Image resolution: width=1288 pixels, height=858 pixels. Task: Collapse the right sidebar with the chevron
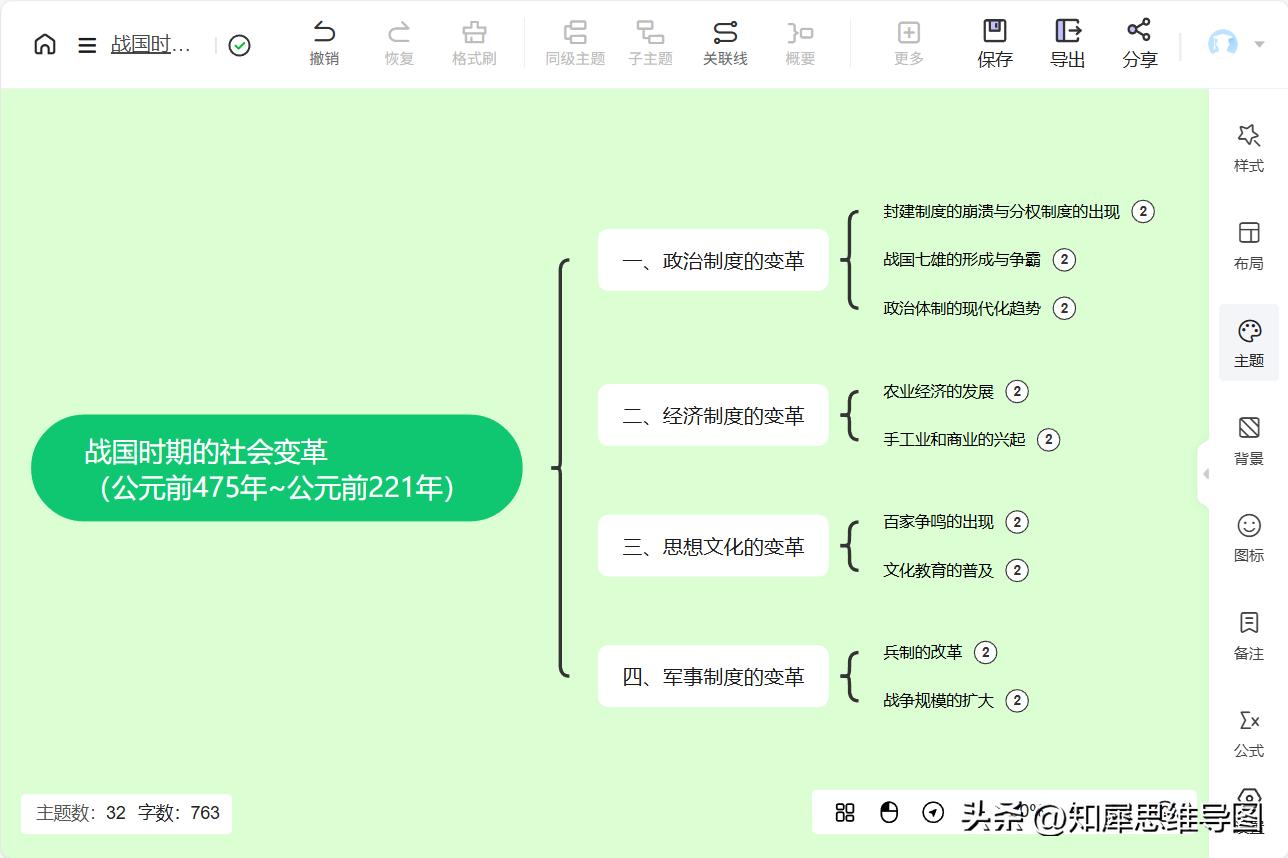pyautogui.click(x=1207, y=475)
